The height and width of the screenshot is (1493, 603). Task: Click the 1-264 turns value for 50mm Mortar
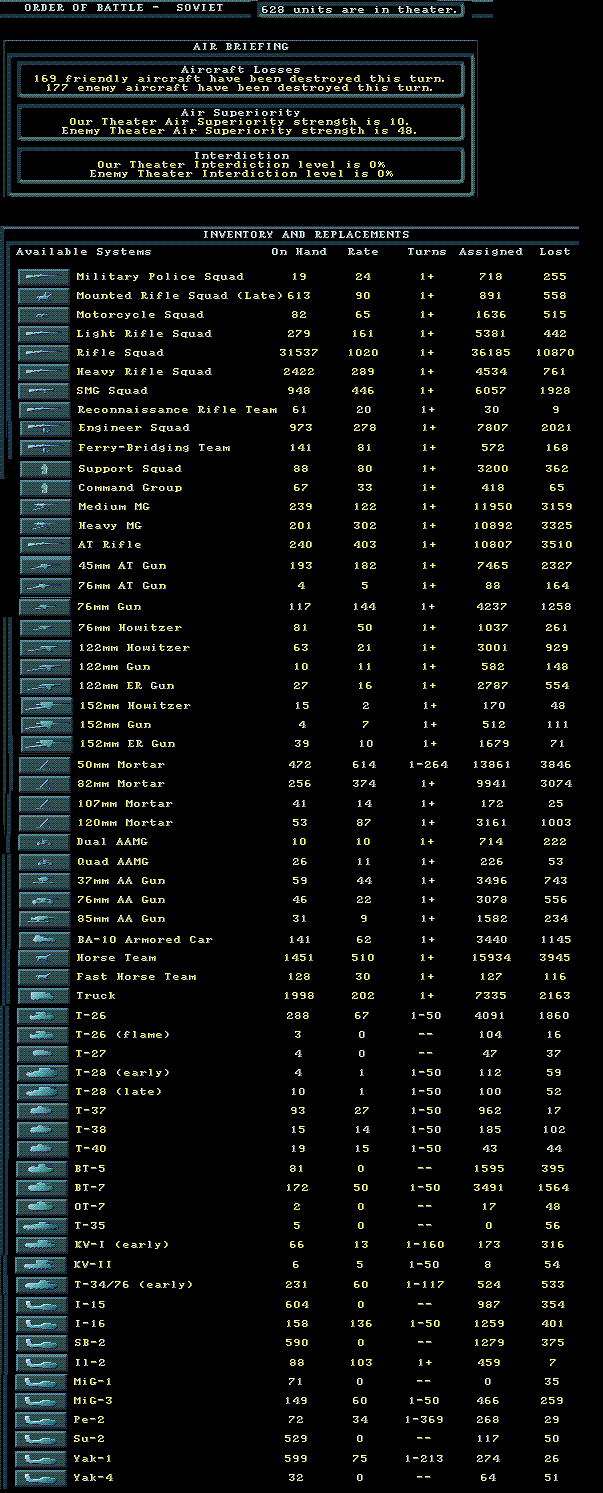(427, 765)
